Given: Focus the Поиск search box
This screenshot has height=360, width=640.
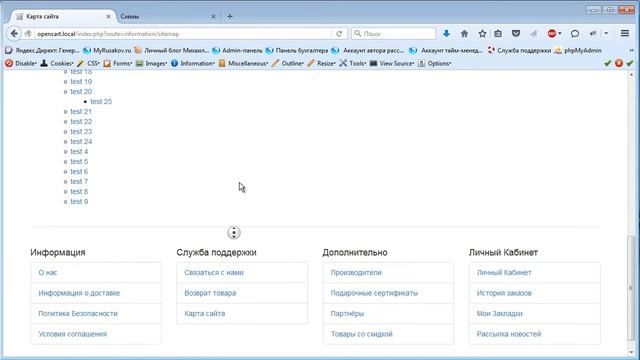Looking at the screenshot, I should tap(394, 33).
